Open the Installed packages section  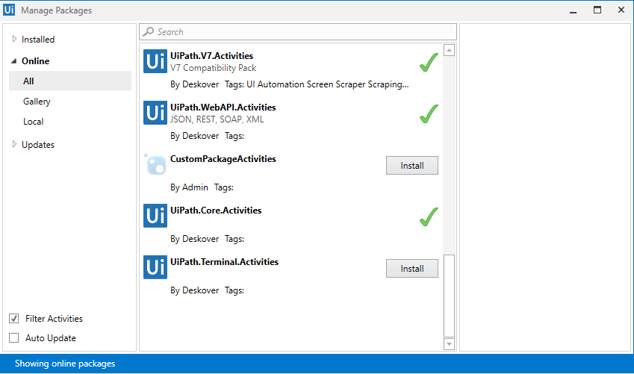click(38, 39)
